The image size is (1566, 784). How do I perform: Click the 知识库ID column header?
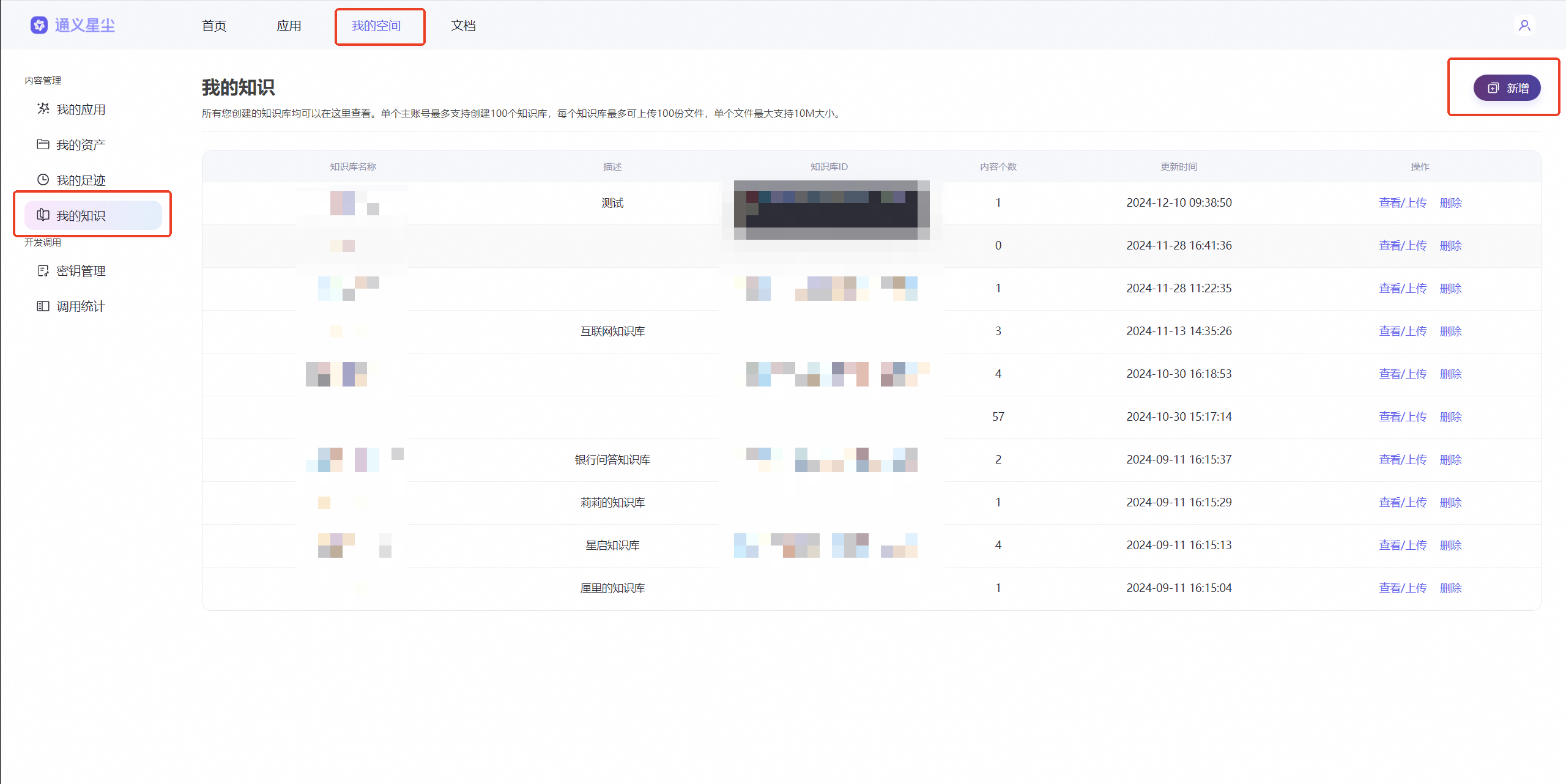829,166
